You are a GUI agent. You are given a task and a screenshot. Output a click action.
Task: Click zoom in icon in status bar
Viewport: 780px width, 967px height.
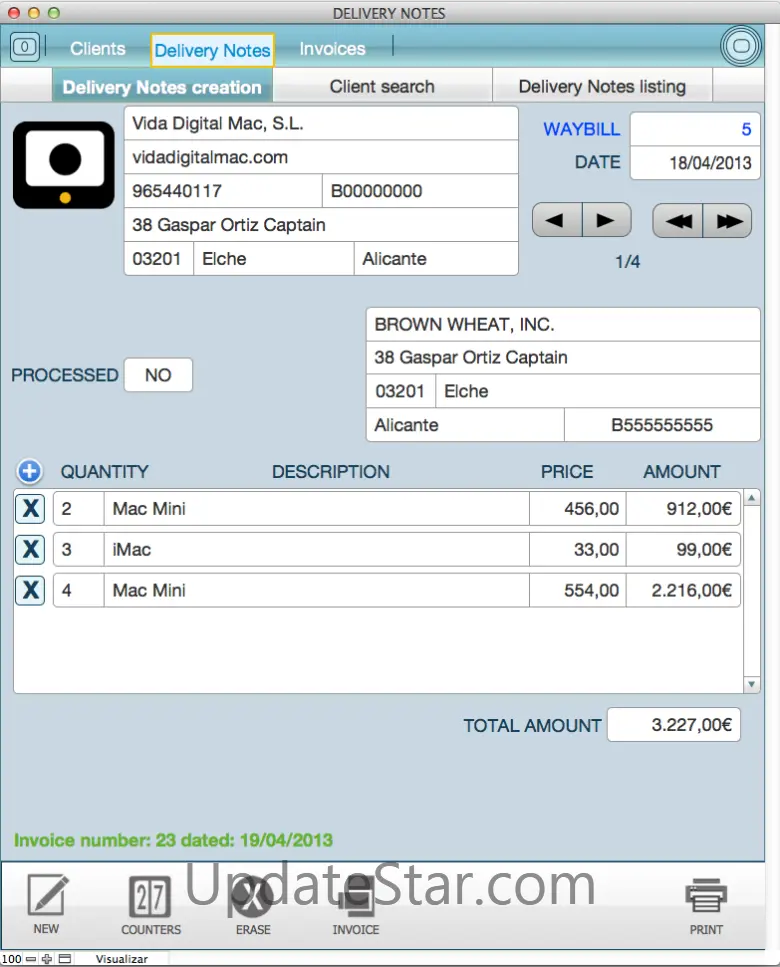(x=47, y=959)
